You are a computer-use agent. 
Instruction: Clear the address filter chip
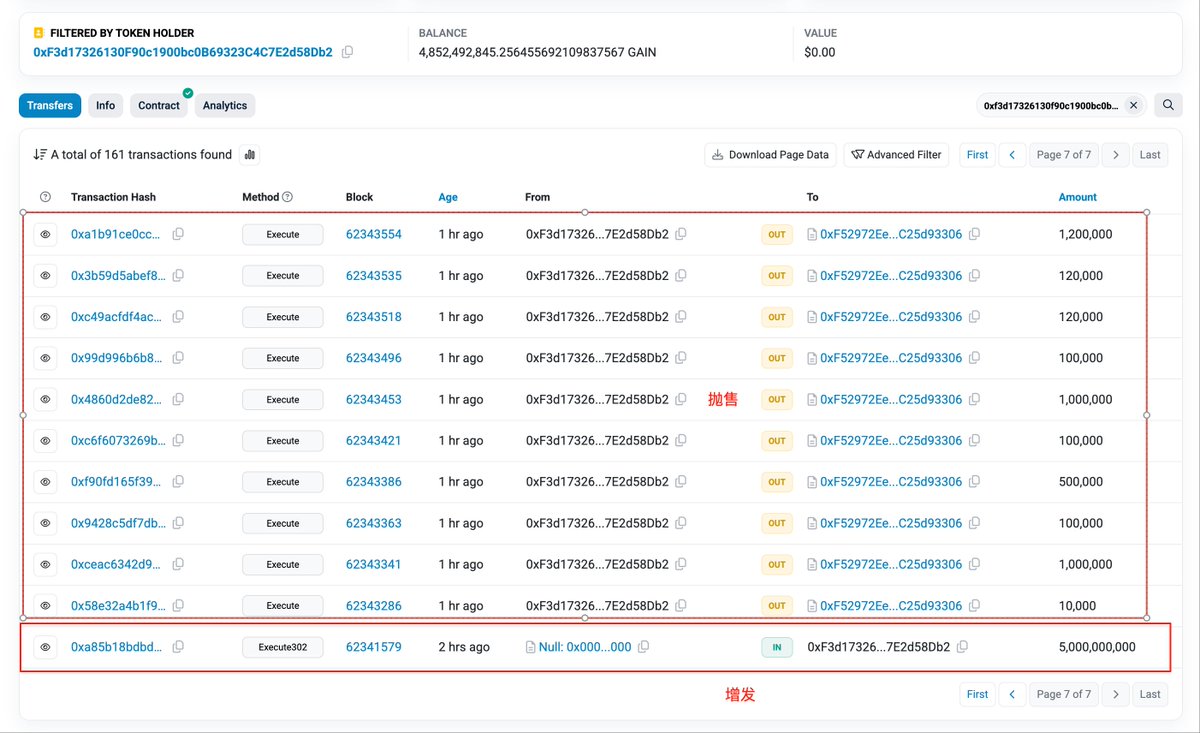[1133, 105]
